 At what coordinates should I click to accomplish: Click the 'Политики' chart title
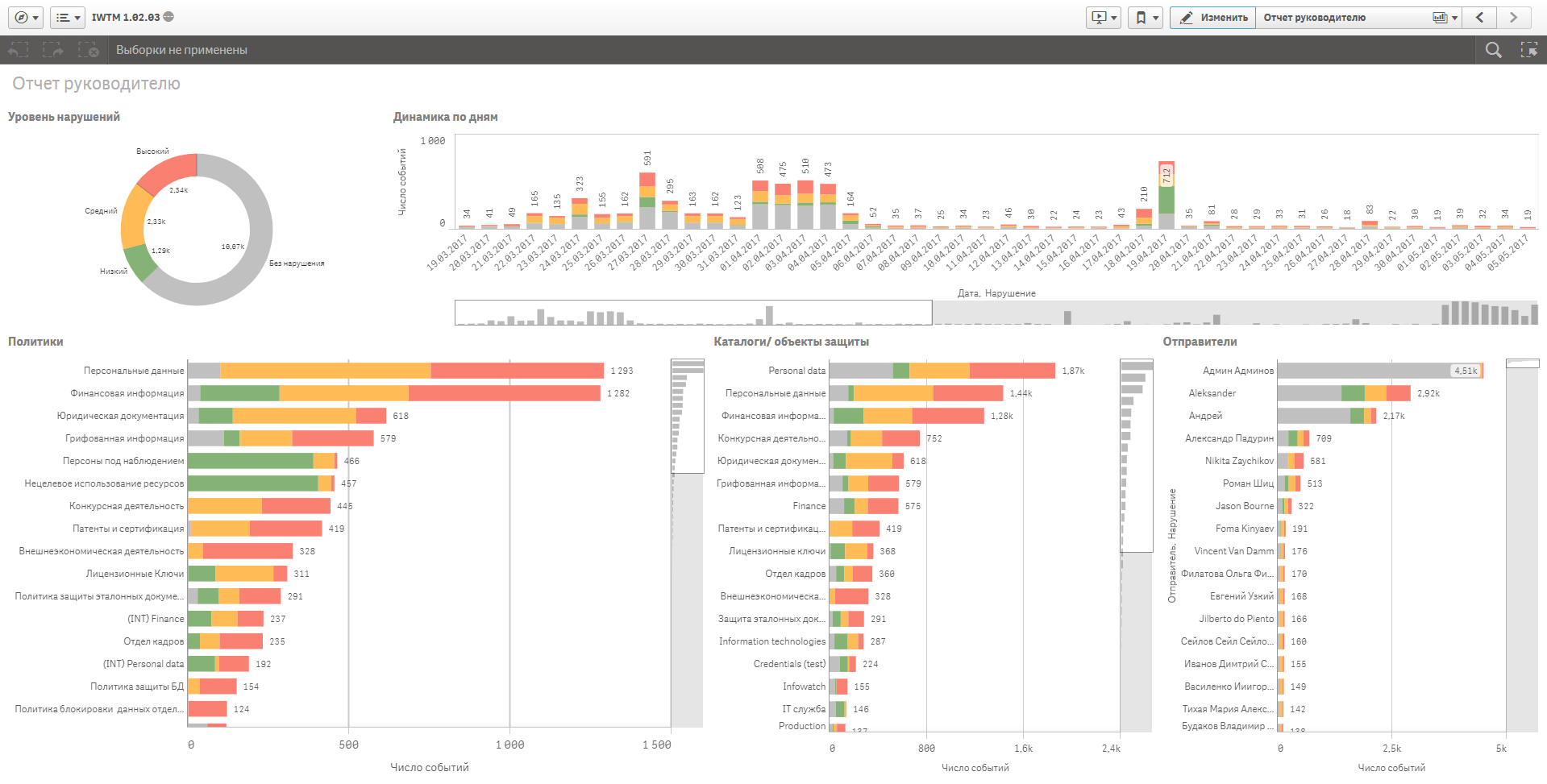35,342
